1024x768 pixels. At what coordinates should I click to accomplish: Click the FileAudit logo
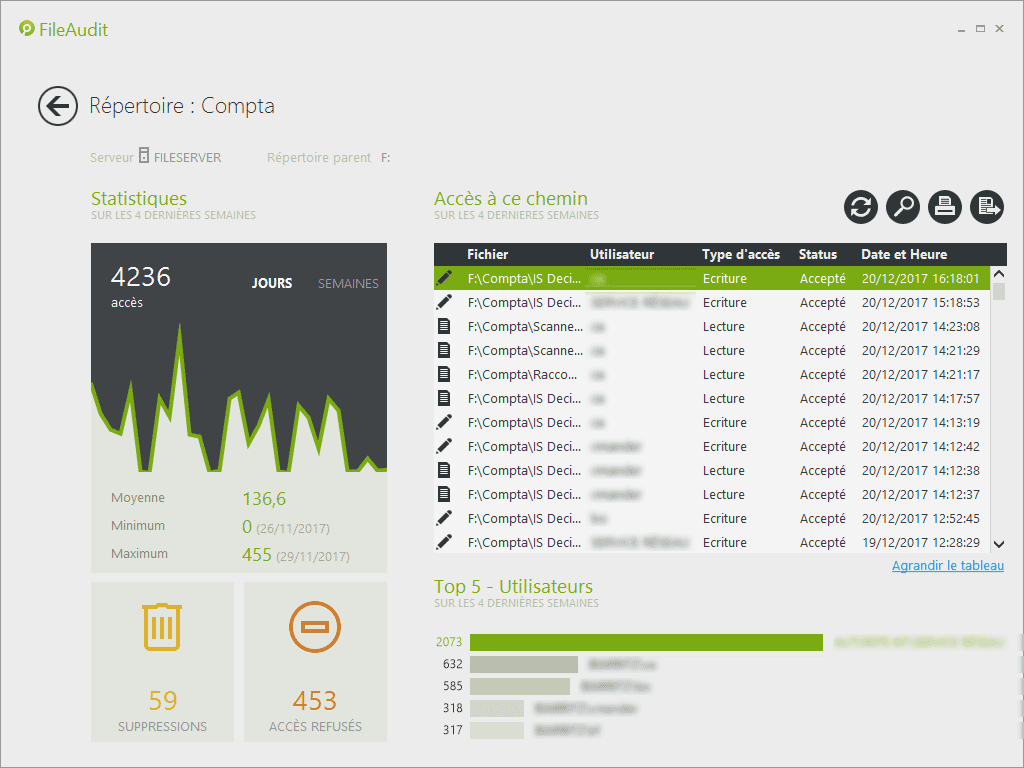point(63,30)
